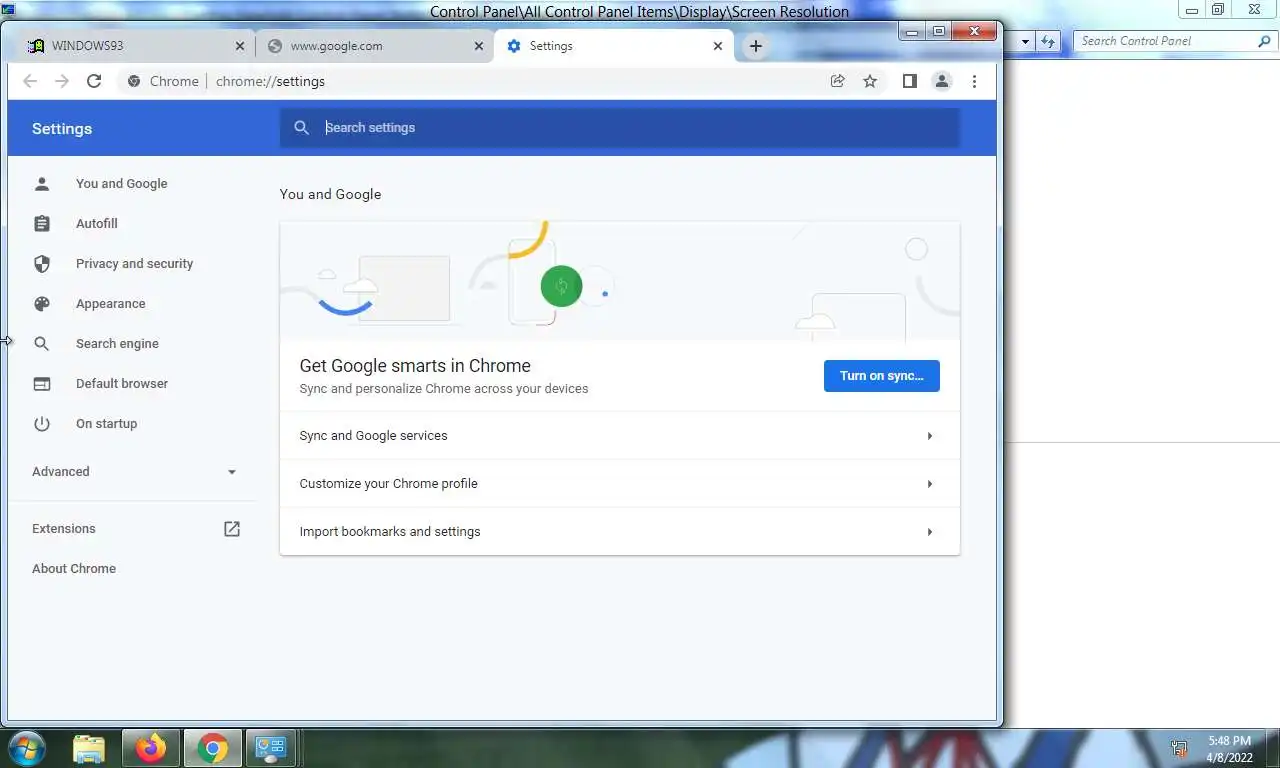Click refresh button in Control Panel window
1280x768 pixels.
[1047, 41]
